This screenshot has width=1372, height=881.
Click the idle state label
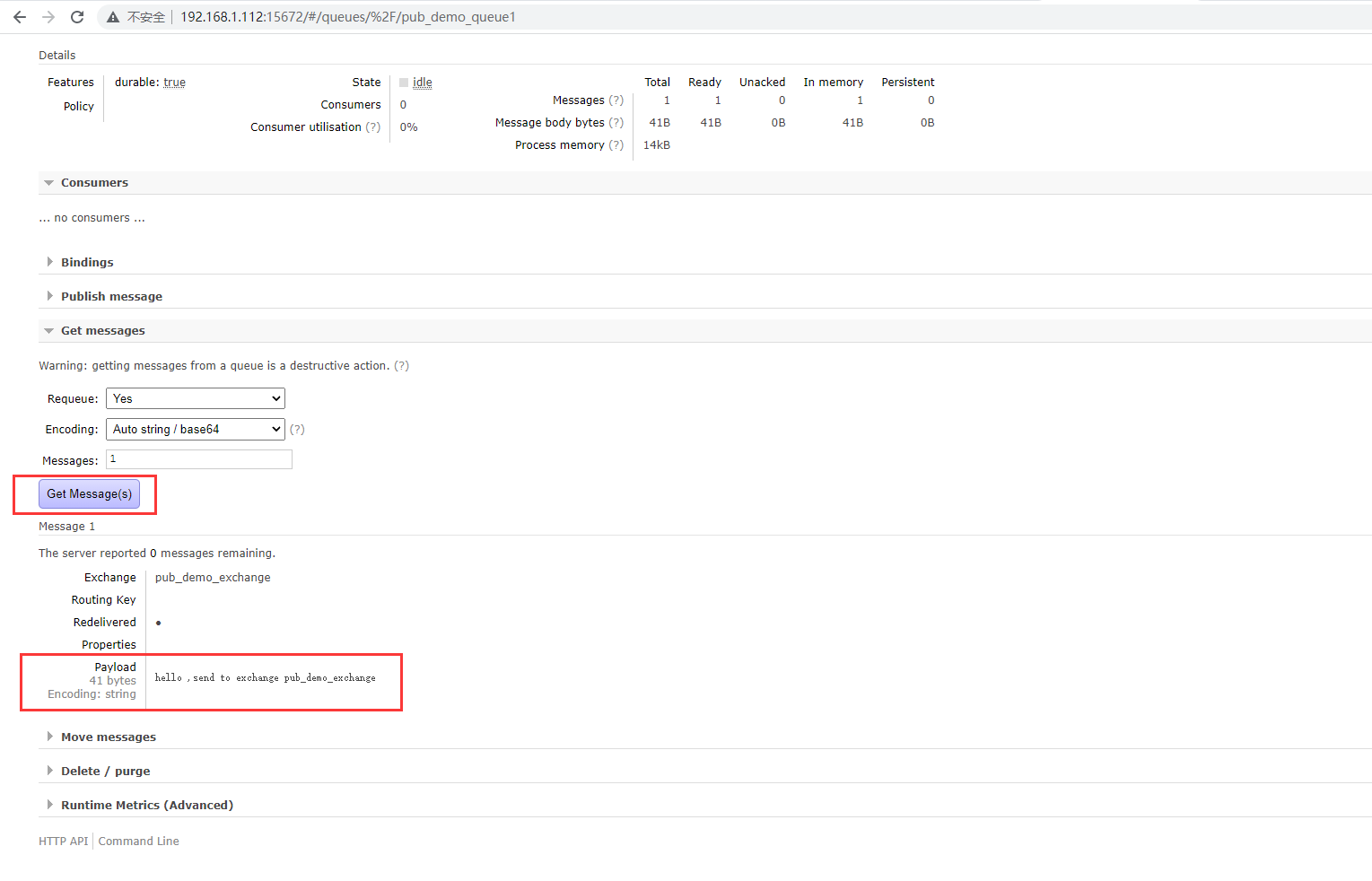423,83
